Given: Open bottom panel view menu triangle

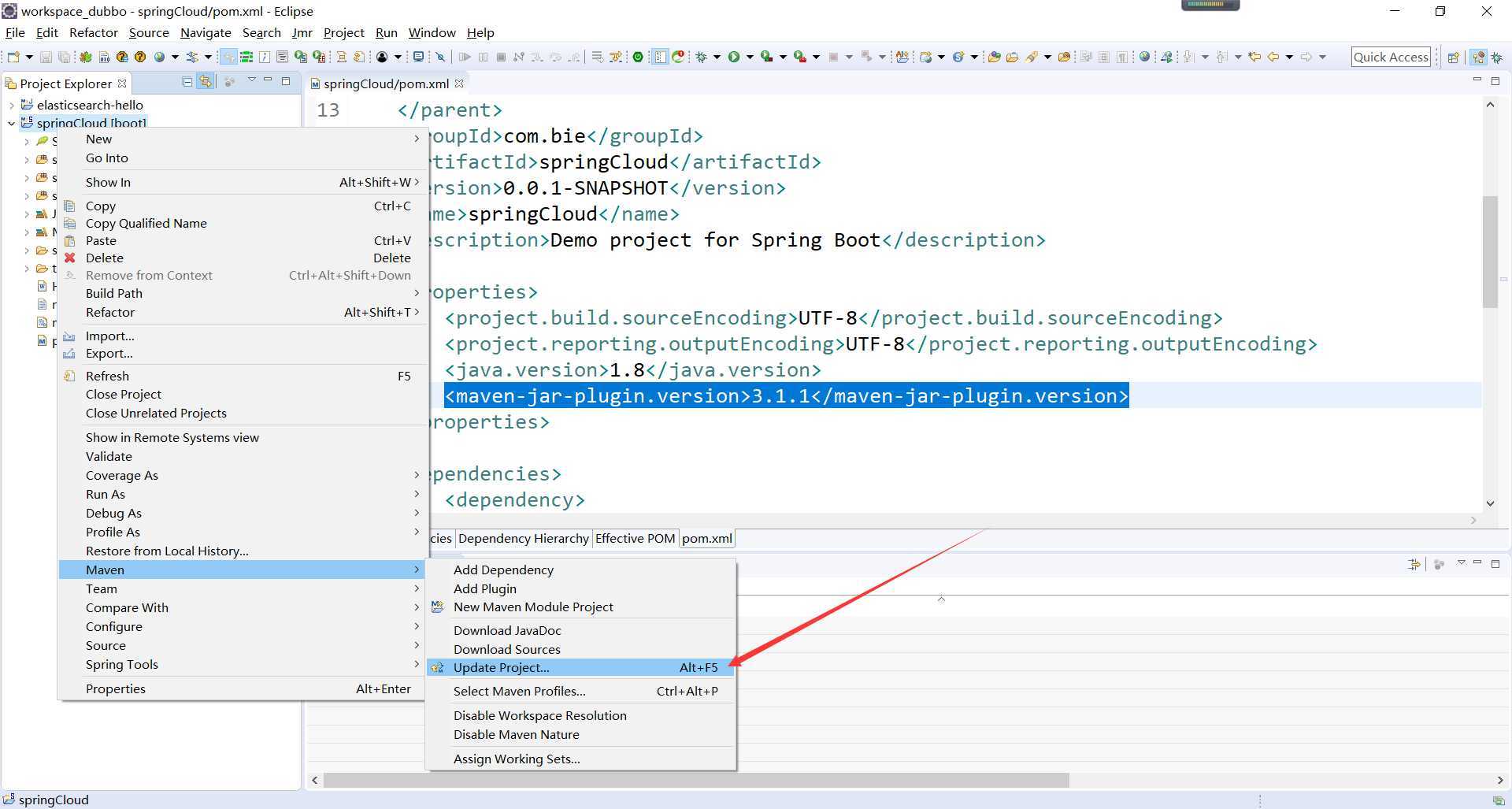Looking at the screenshot, I should (1461, 562).
